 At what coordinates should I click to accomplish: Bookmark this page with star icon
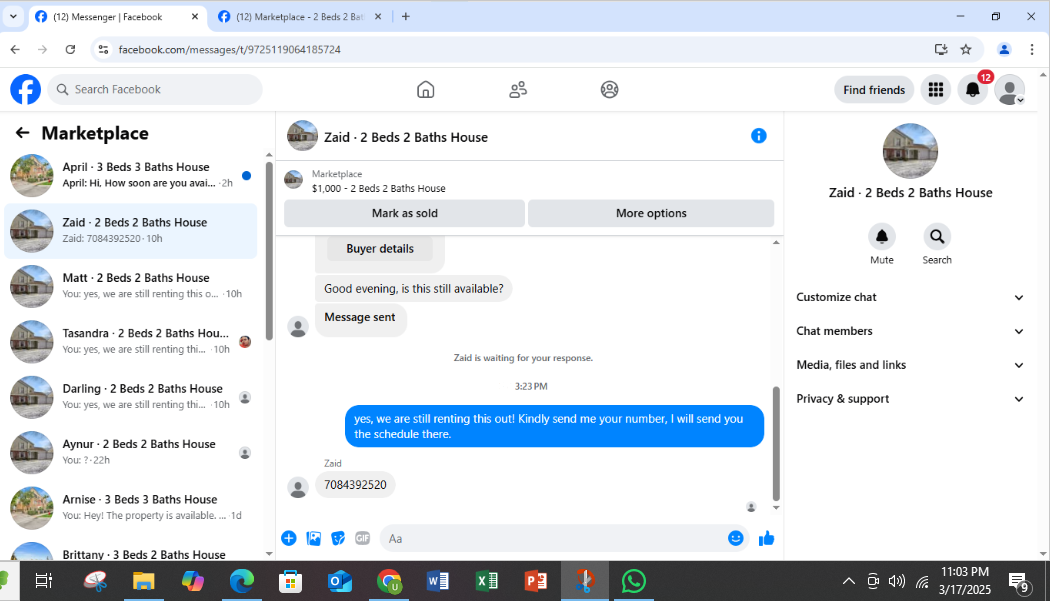point(966,50)
